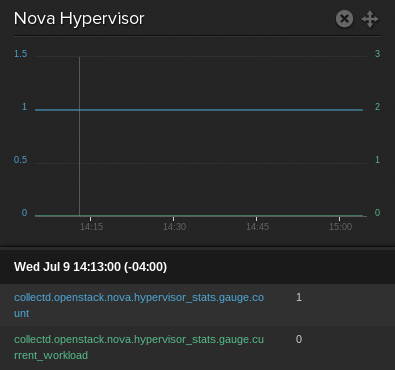Screen dimensions: 395x370
Task: Click the Nova Hypervisor panel title
Action: coord(79,18)
